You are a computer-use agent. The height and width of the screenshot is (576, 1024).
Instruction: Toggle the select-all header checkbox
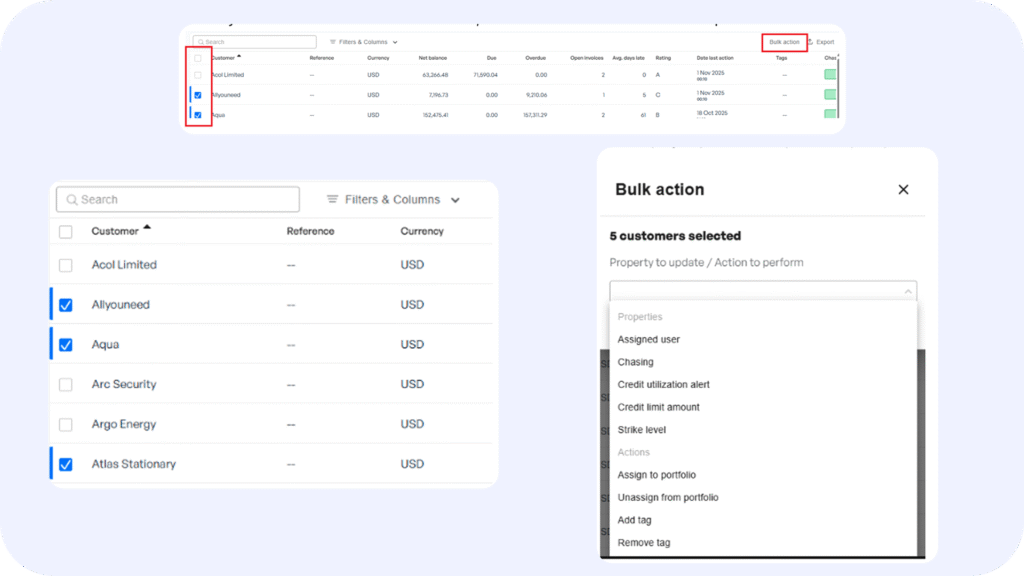[x=66, y=231]
